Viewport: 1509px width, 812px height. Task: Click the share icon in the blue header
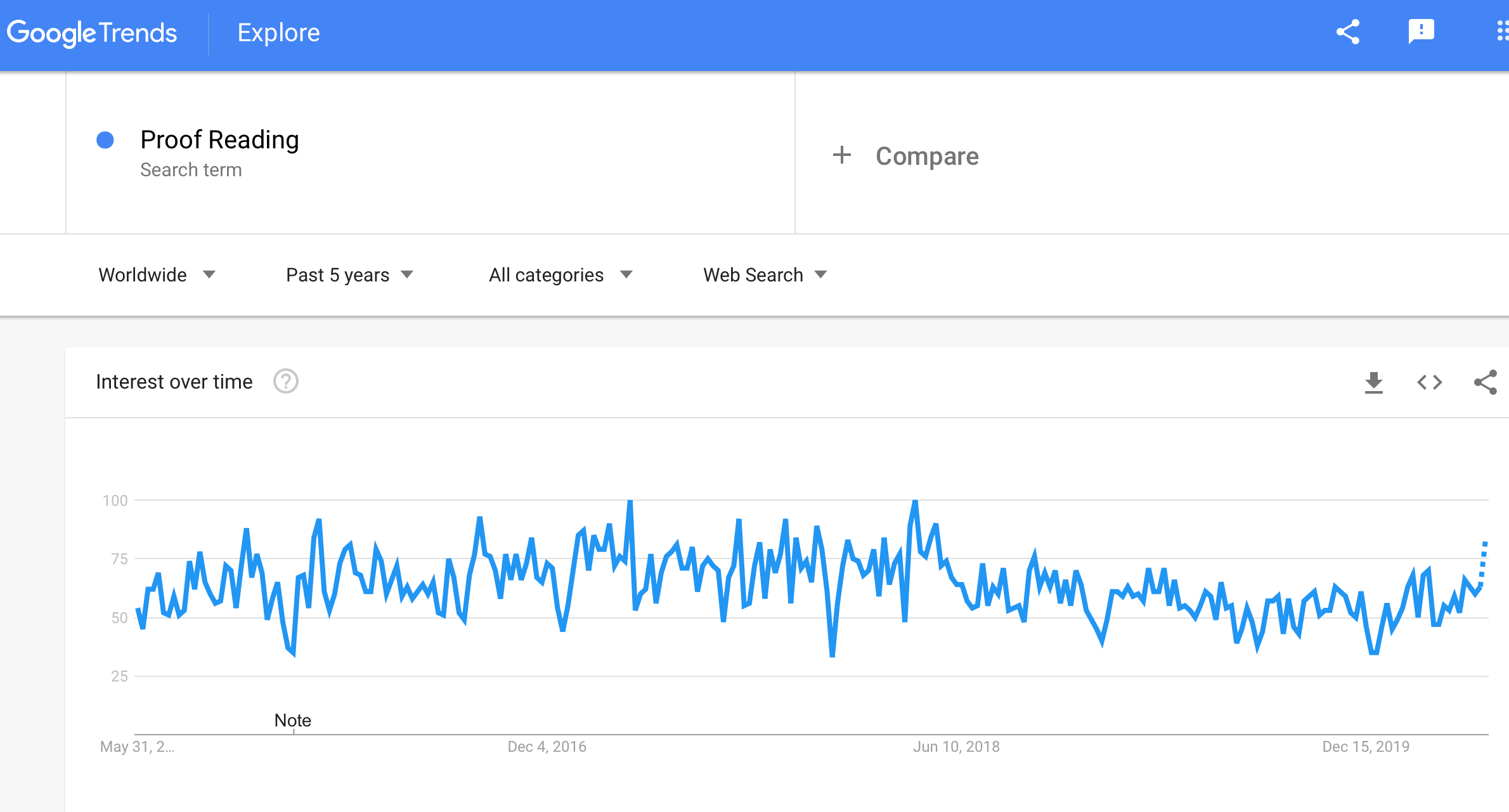pos(1347,32)
